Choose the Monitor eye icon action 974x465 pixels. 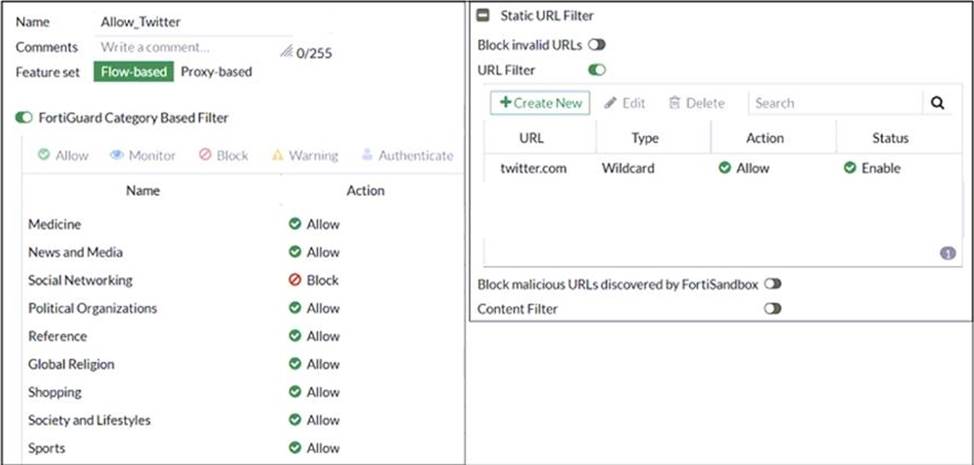point(116,156)
